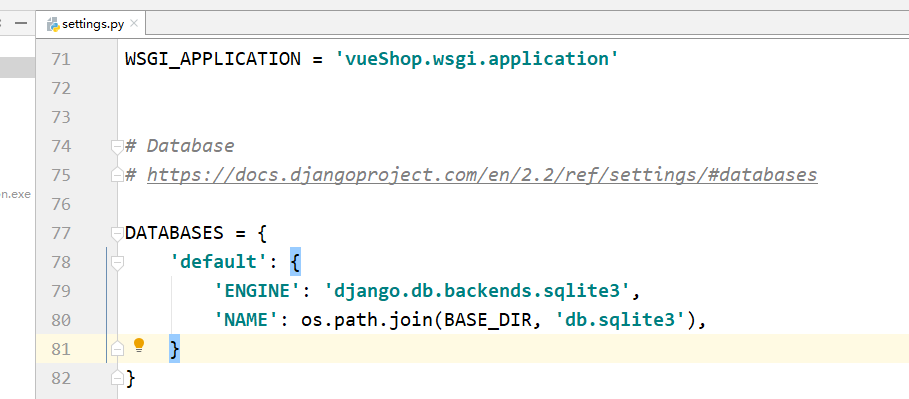Click the 'default' key string
This screenshot has height=399, width=909.
click(x=218, y=262)
